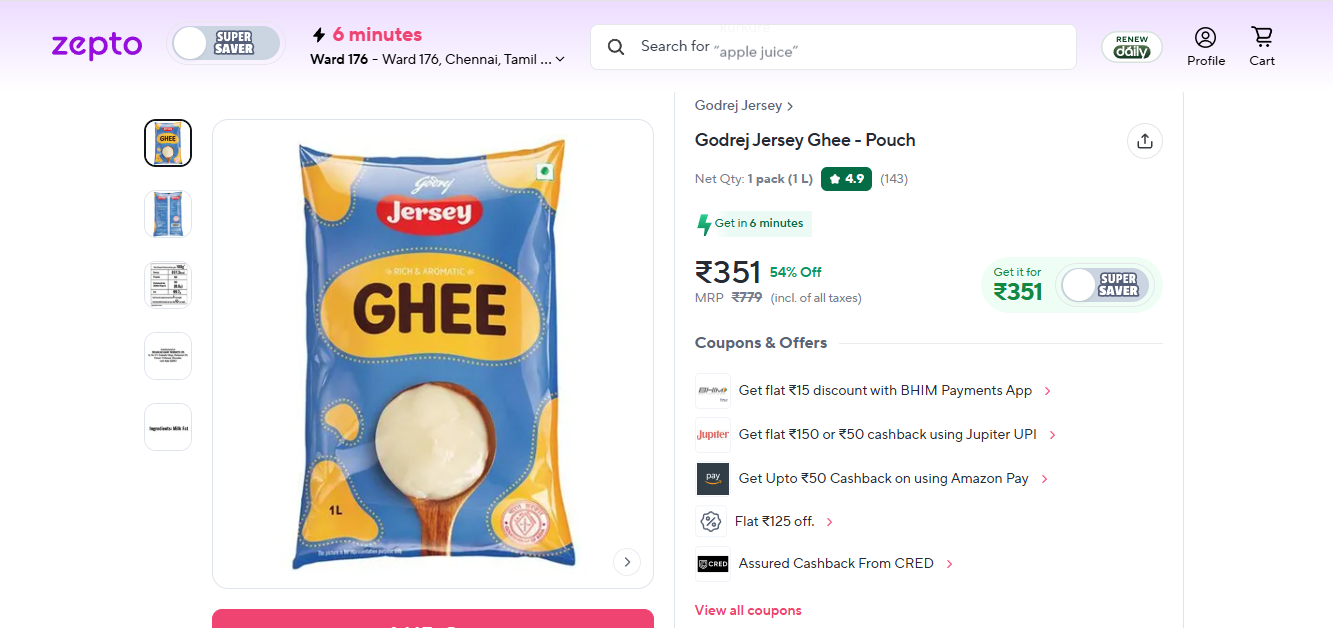Click the CRED cashback offer icon

point(713,564)
